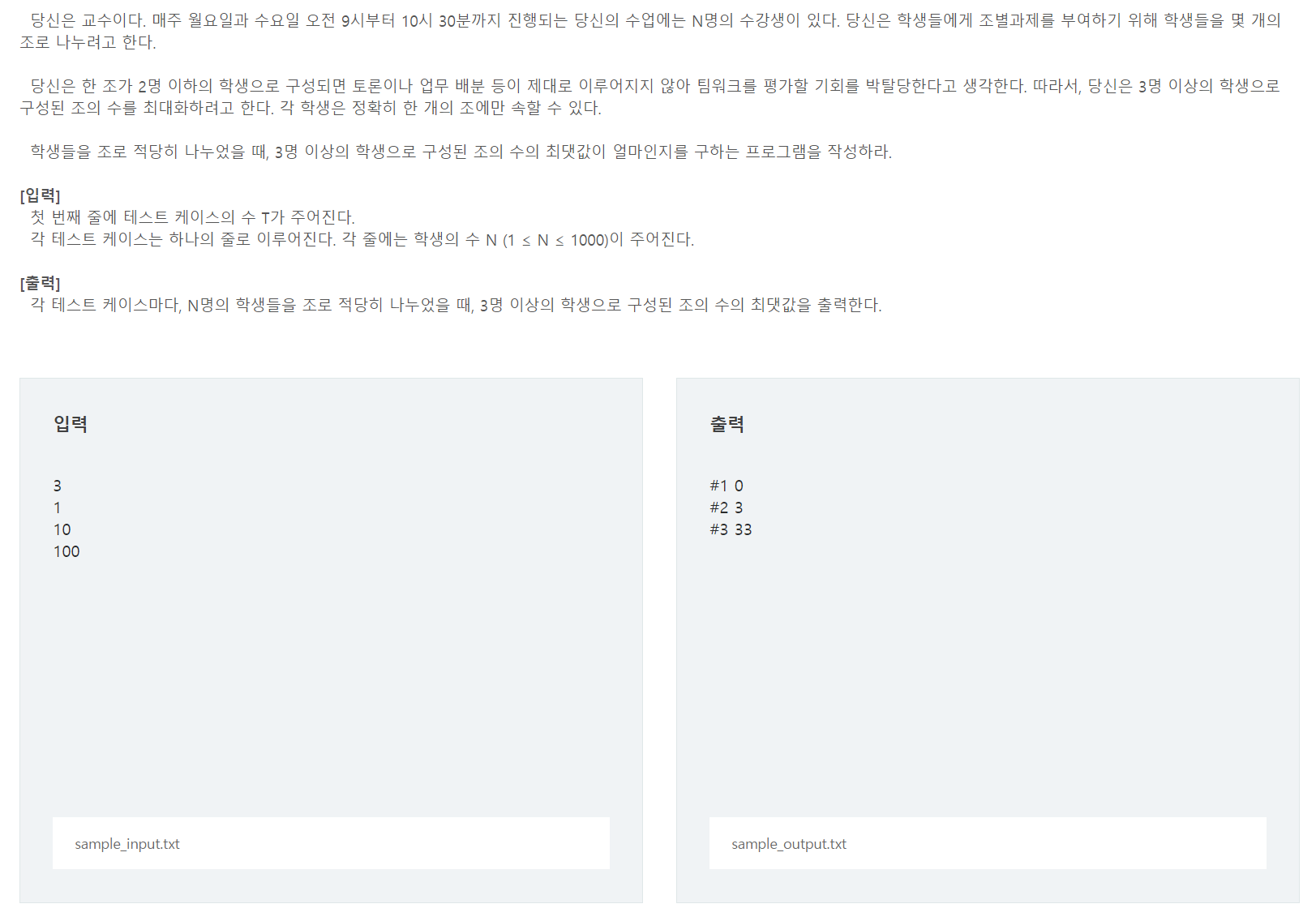Click the sentence starting 각 테스트 케이스마다
1316x921 pixels.
456,305
